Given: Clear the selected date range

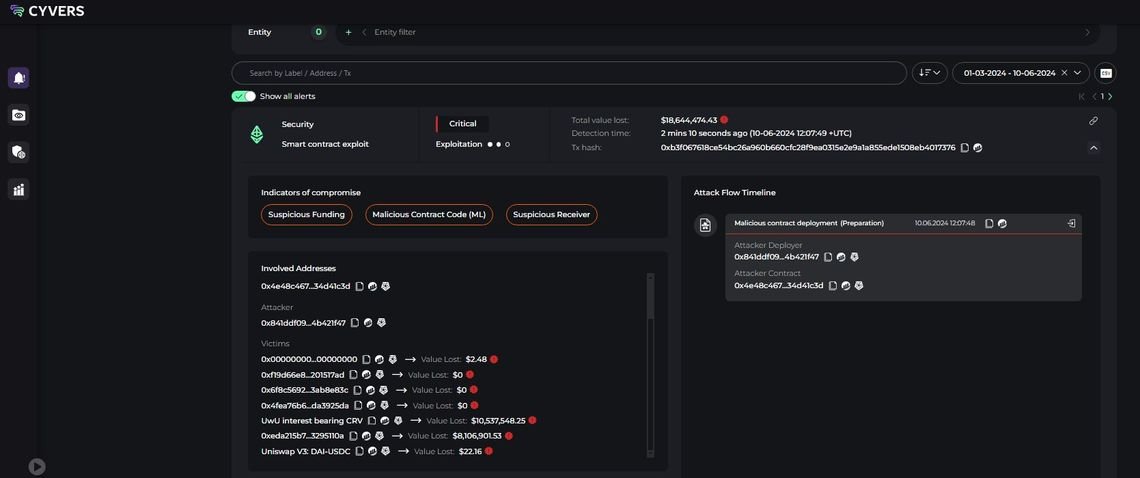Looking at the screenshot, I should (x=1064, y=73).
